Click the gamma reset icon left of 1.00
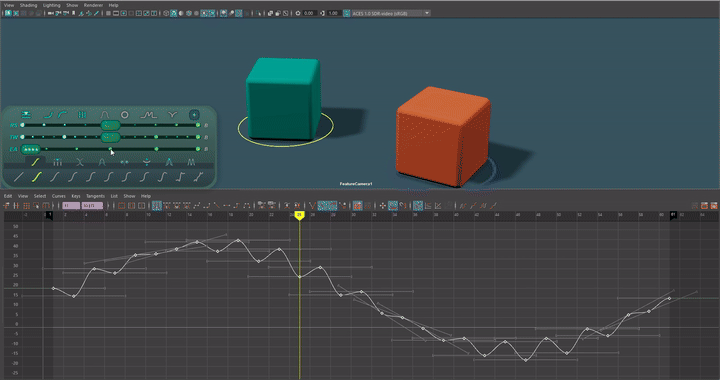 (x=323, y=13)
